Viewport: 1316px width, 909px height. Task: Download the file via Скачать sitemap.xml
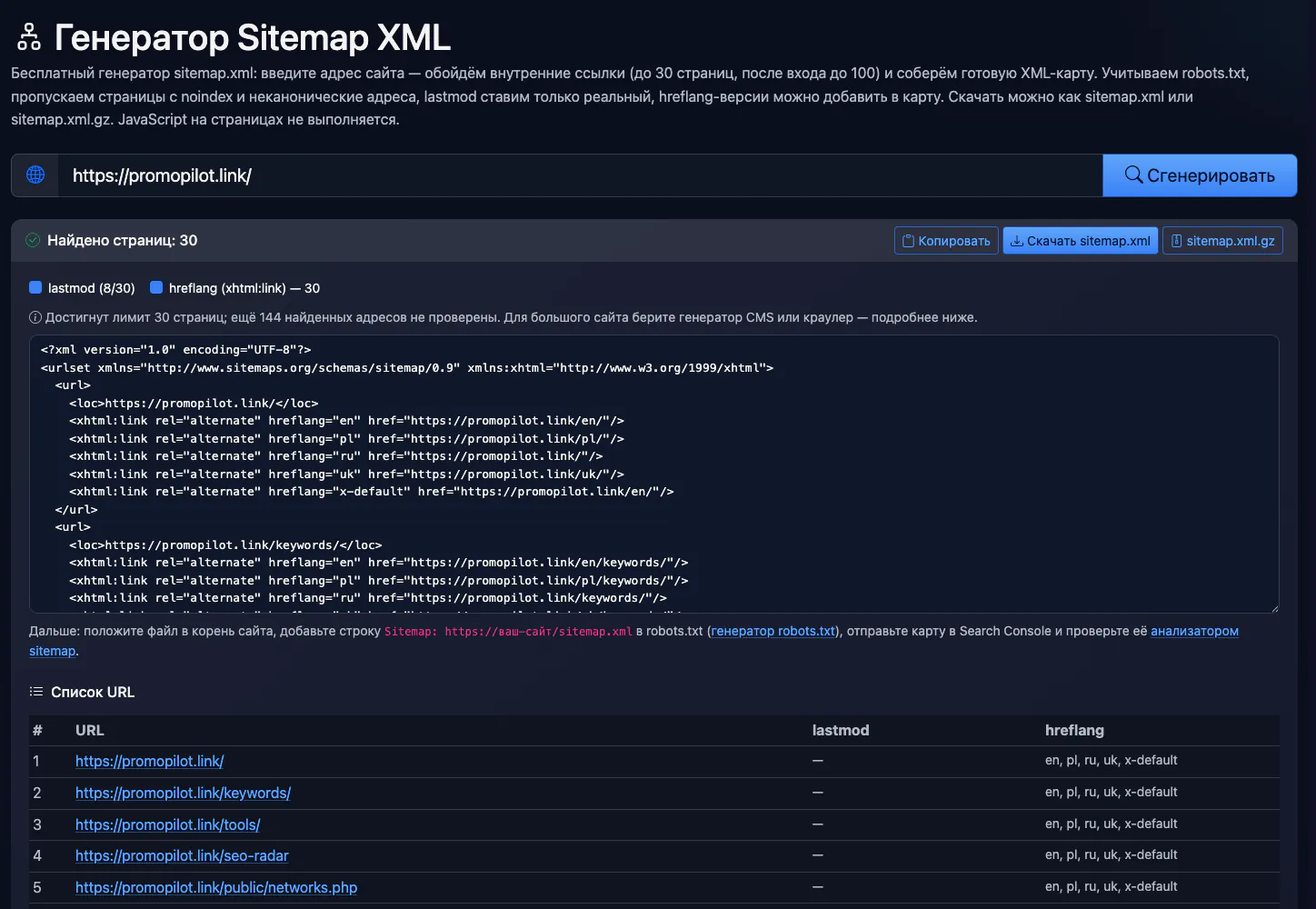[x=1080, y=240]
